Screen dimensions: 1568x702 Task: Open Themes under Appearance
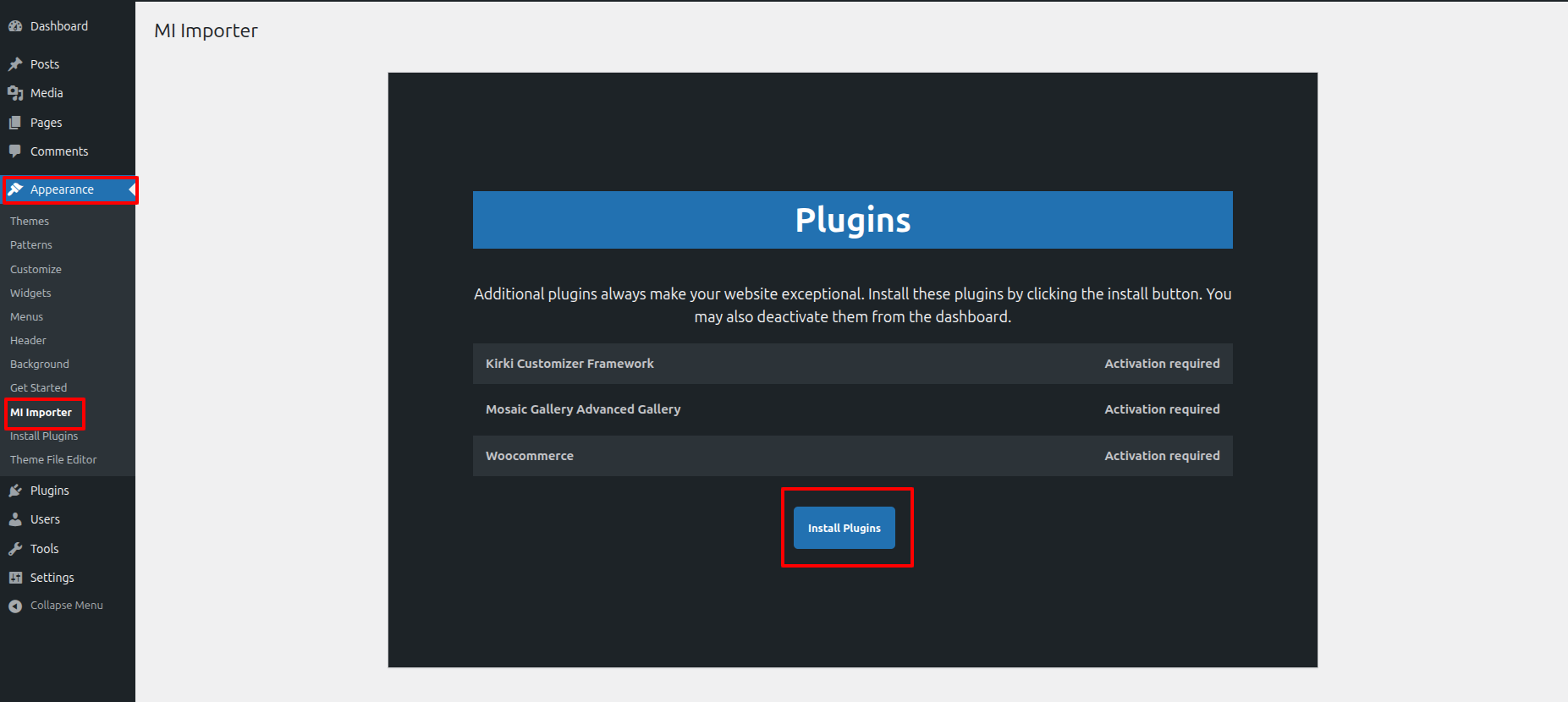(30, 222)
